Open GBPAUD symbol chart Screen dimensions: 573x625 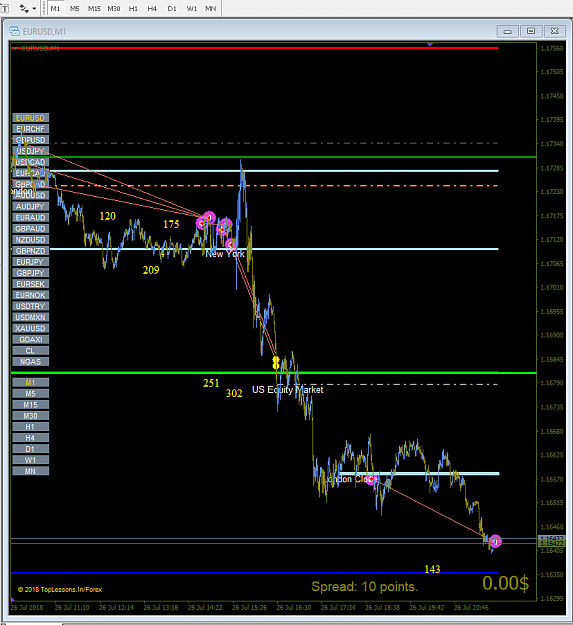point(31,229)
